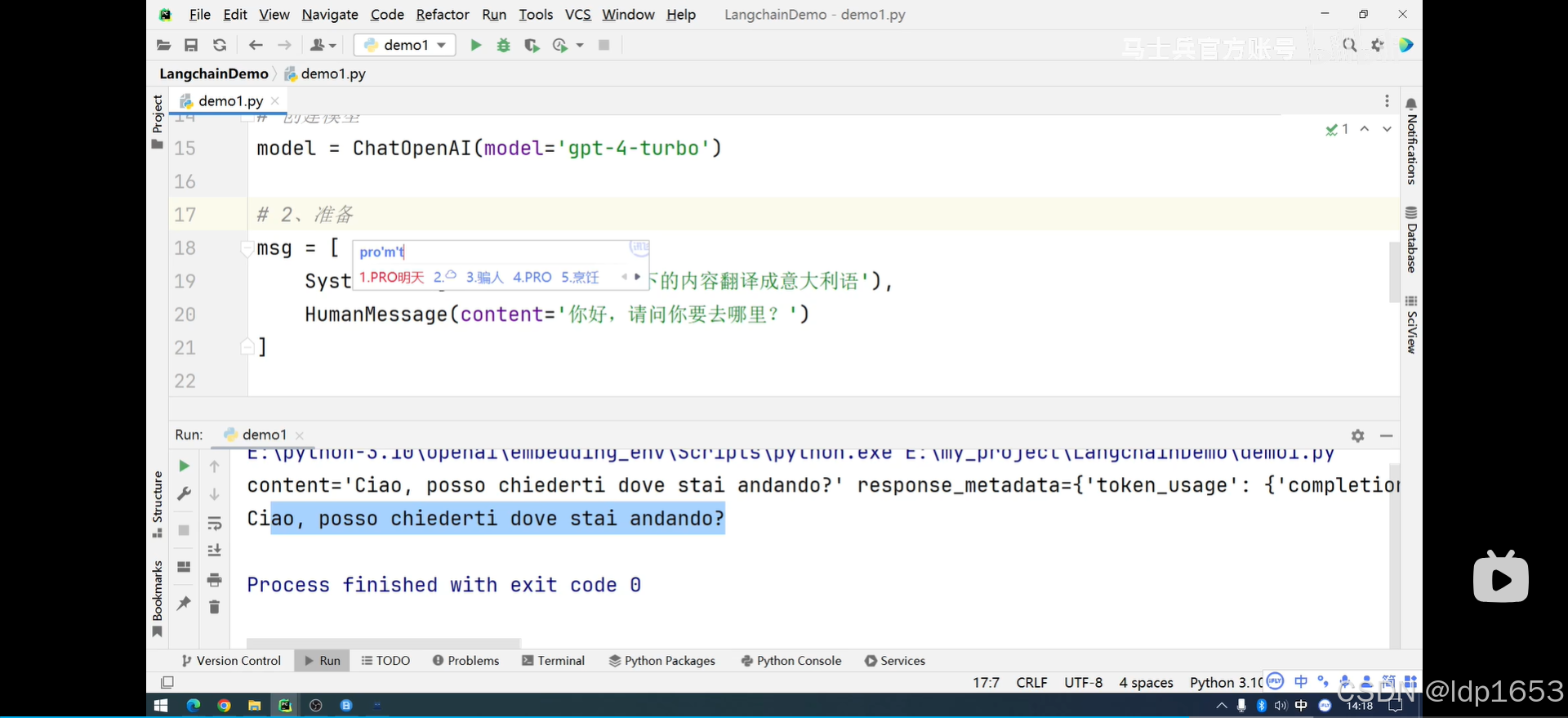The width and height of the screenshot is (1568, 718).
Task: Click the wrench Modify Run Configuration icon
Action: [185, 493]
